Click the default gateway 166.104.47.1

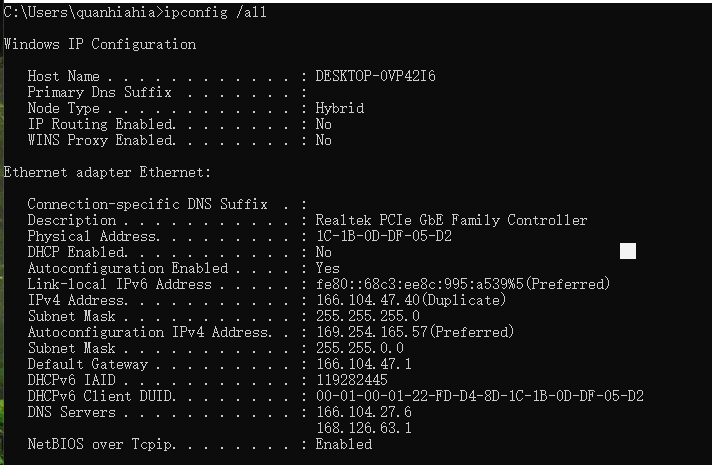pyautogui.click(x=364, y=364)
